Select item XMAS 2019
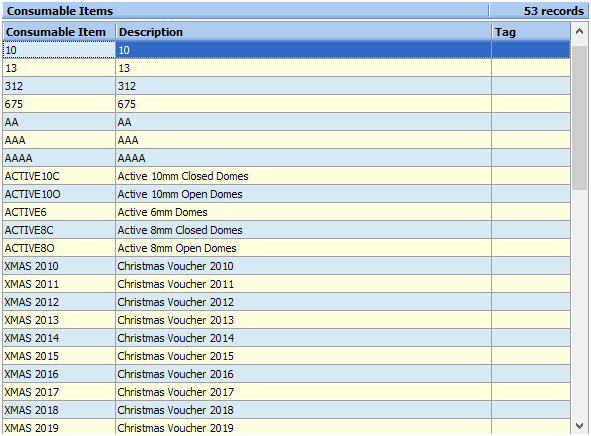 click(x=59, y=427)
